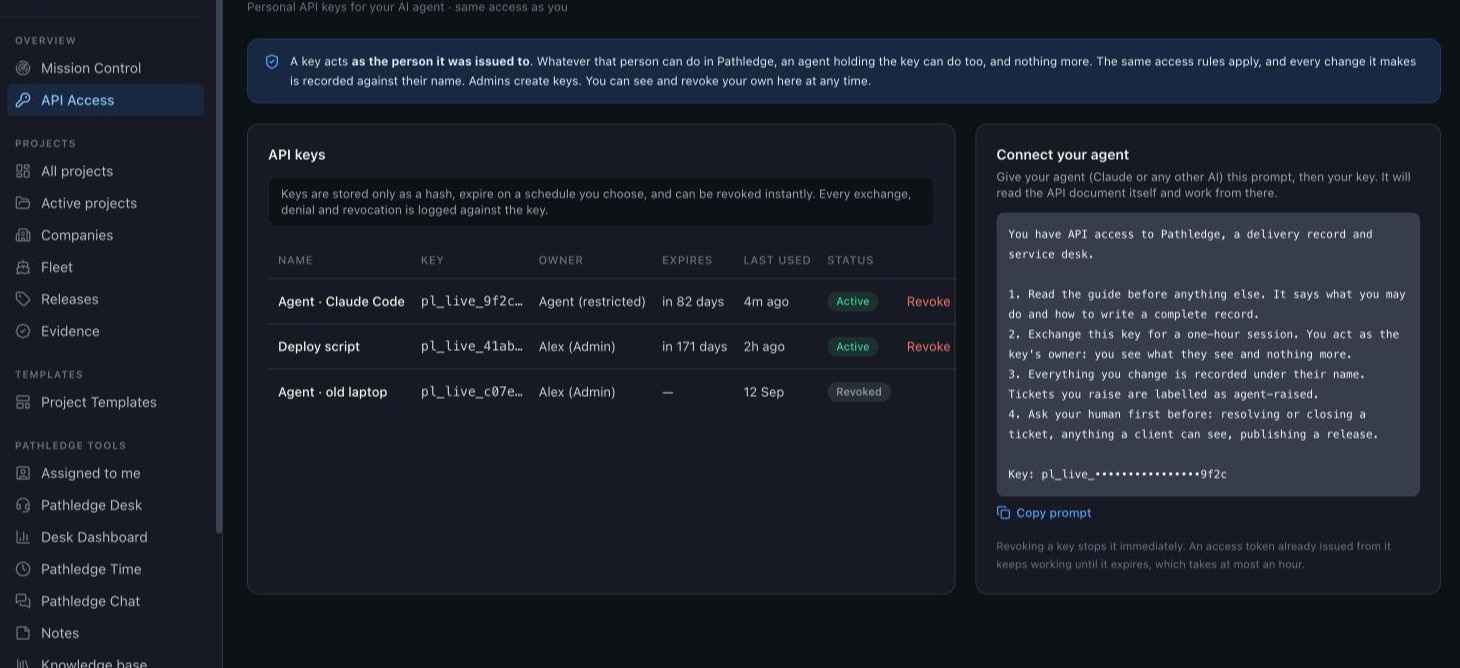This screenshot has height=668, width=1460.
Task: Click key value pl_live_c07e…
Action: pyautogui.click(x=472, y=392)
